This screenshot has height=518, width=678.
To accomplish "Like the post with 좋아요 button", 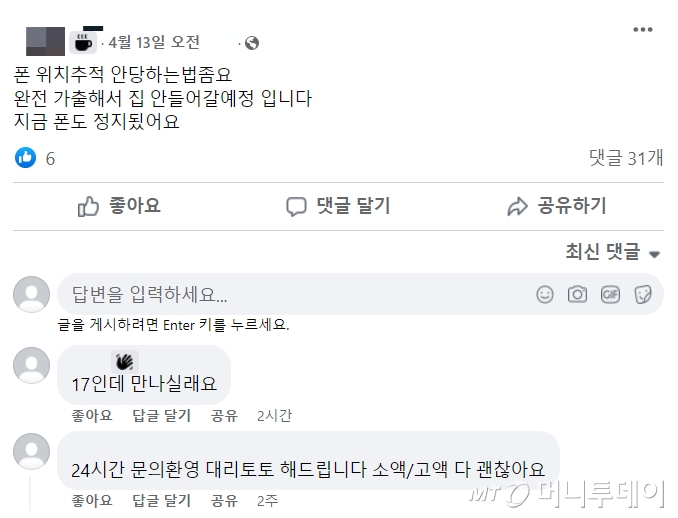I will click(119, 206).
